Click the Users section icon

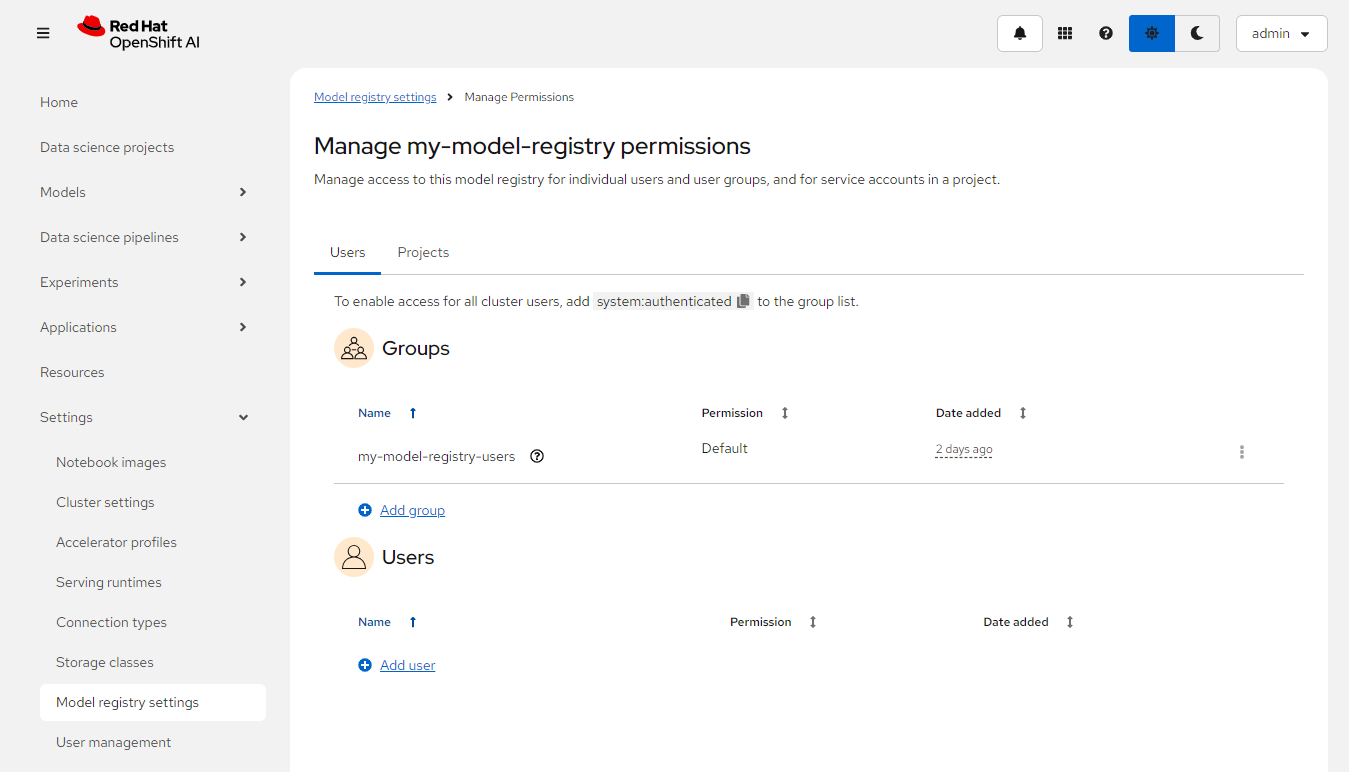[353, 557]
